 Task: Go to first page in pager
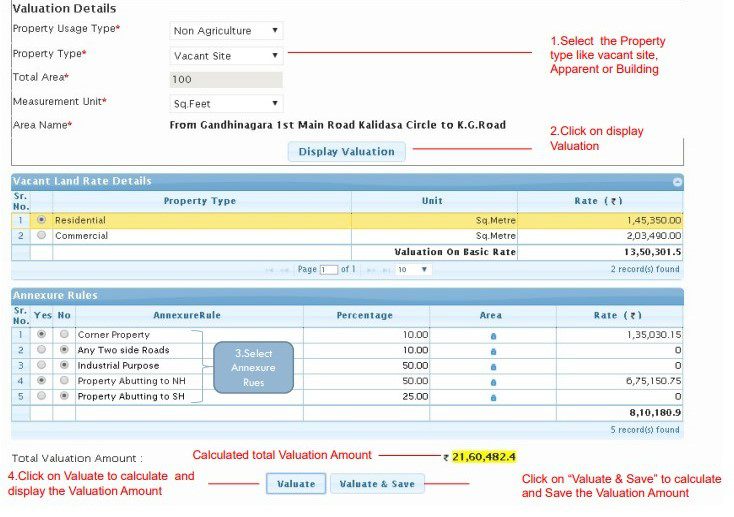(270, 270)
